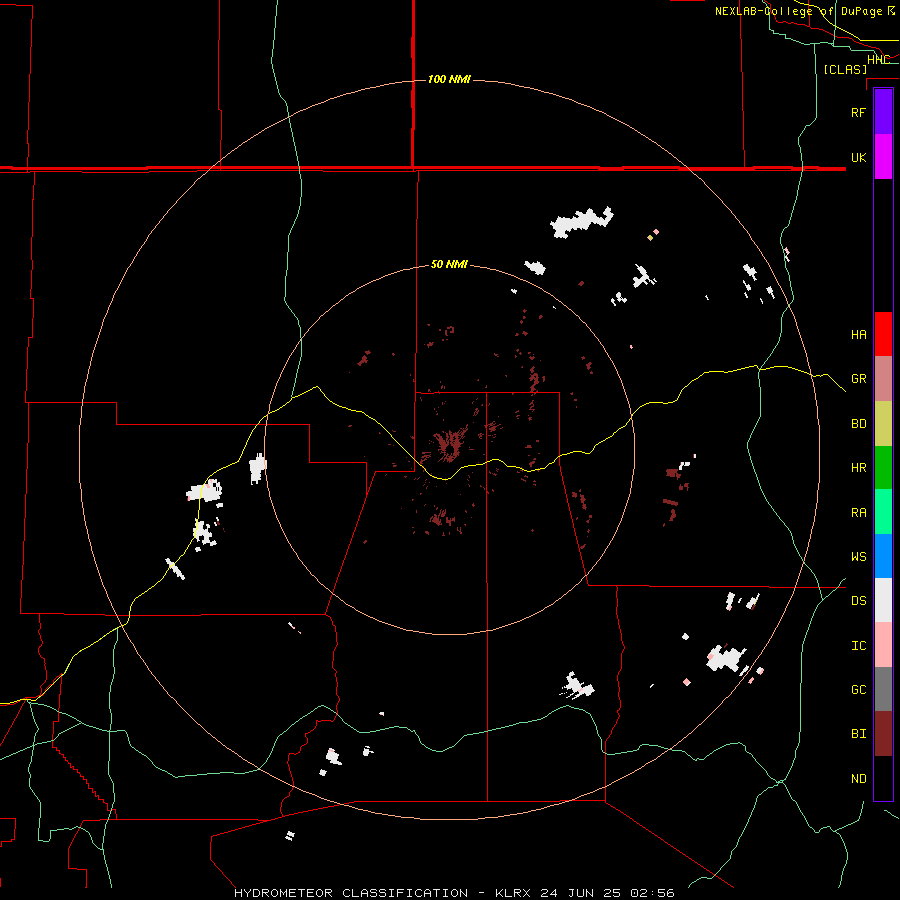The image size is (900, 900).
Task: Click the NEXLAB-College of DuPage text
Action: (798, 11)
